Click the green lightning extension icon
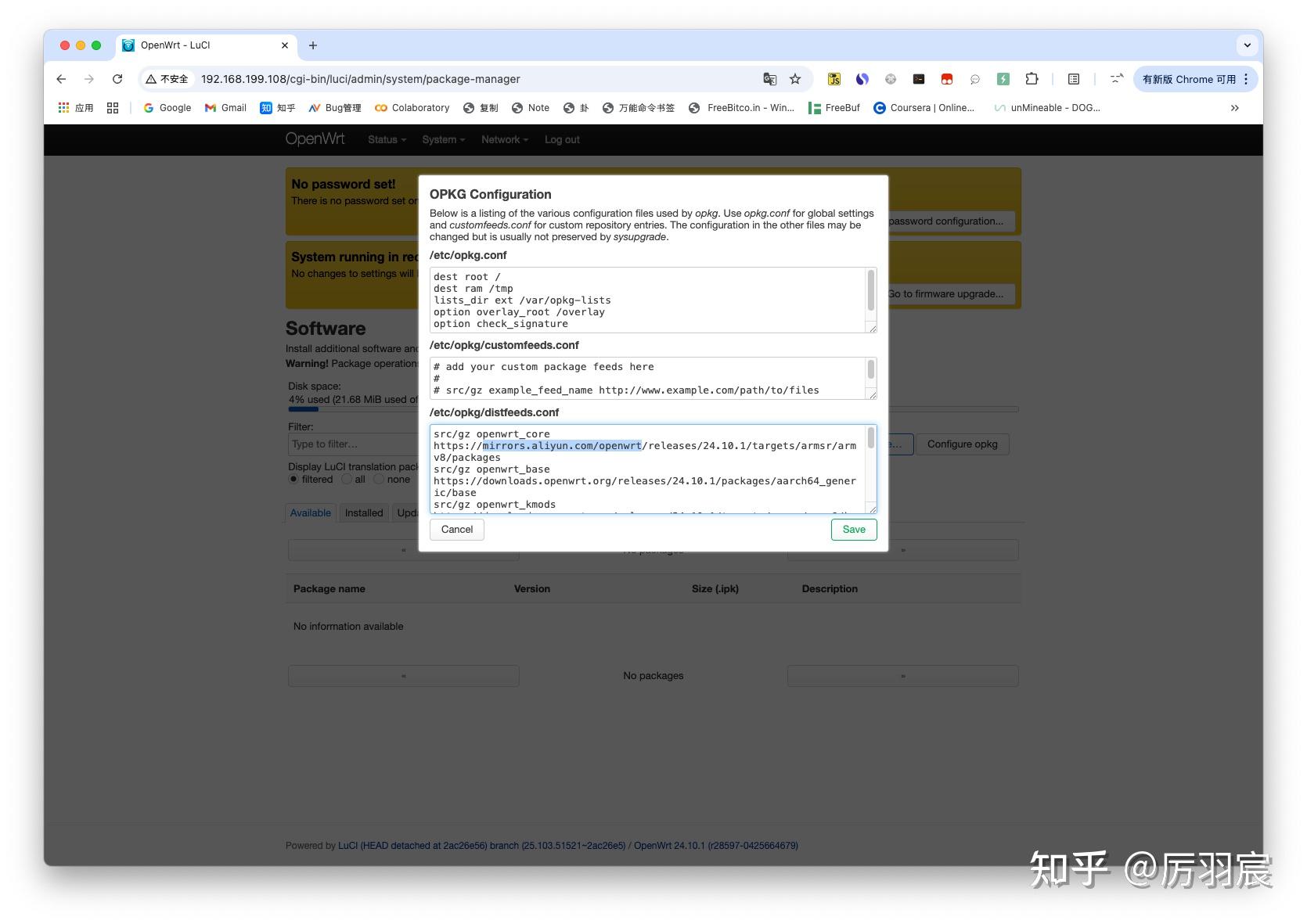 [1003, 79]
